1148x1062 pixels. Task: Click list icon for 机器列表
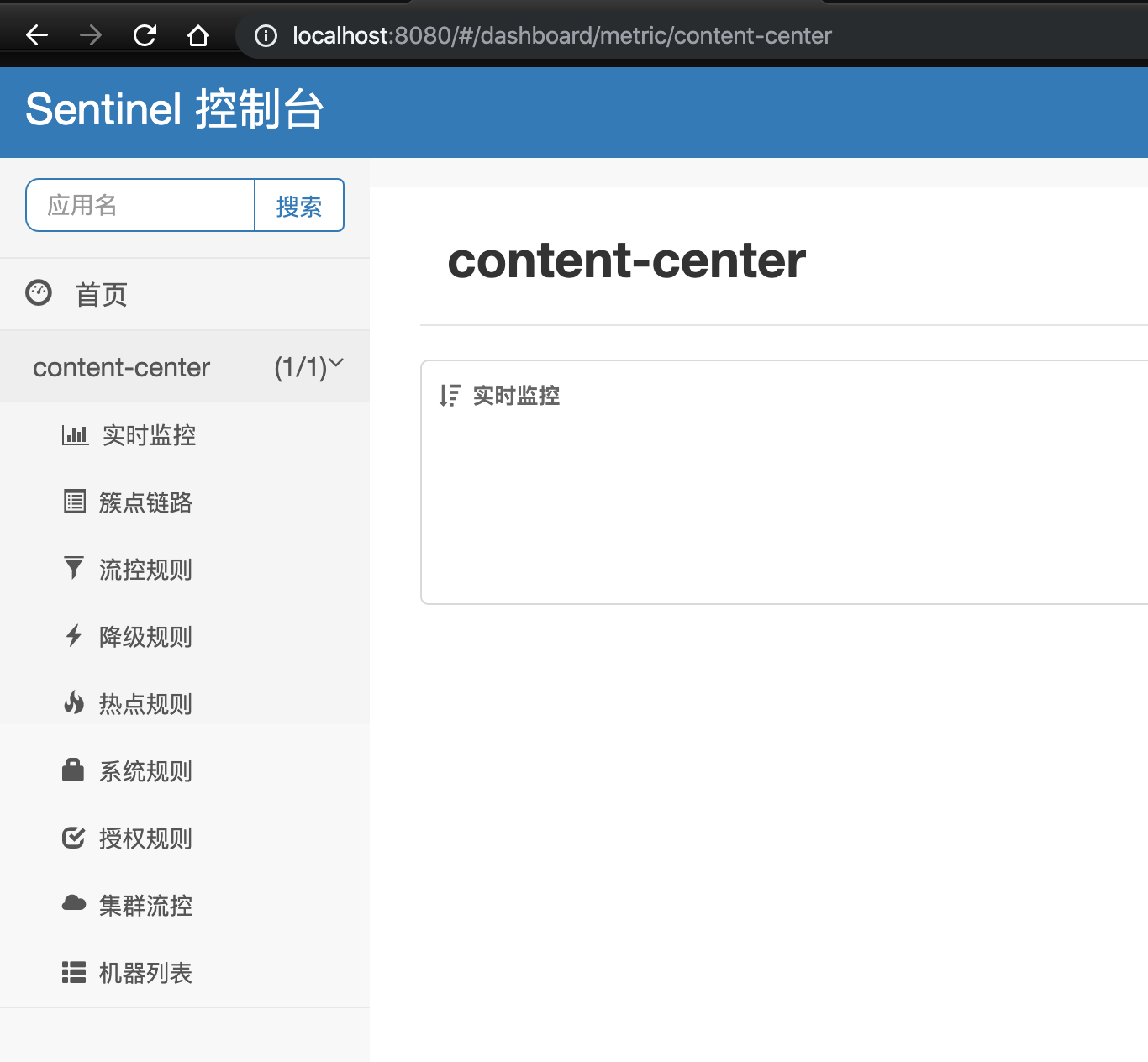74,972
